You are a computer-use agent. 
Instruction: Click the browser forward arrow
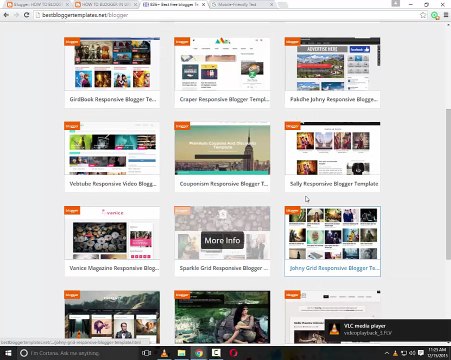coord(16,15)
